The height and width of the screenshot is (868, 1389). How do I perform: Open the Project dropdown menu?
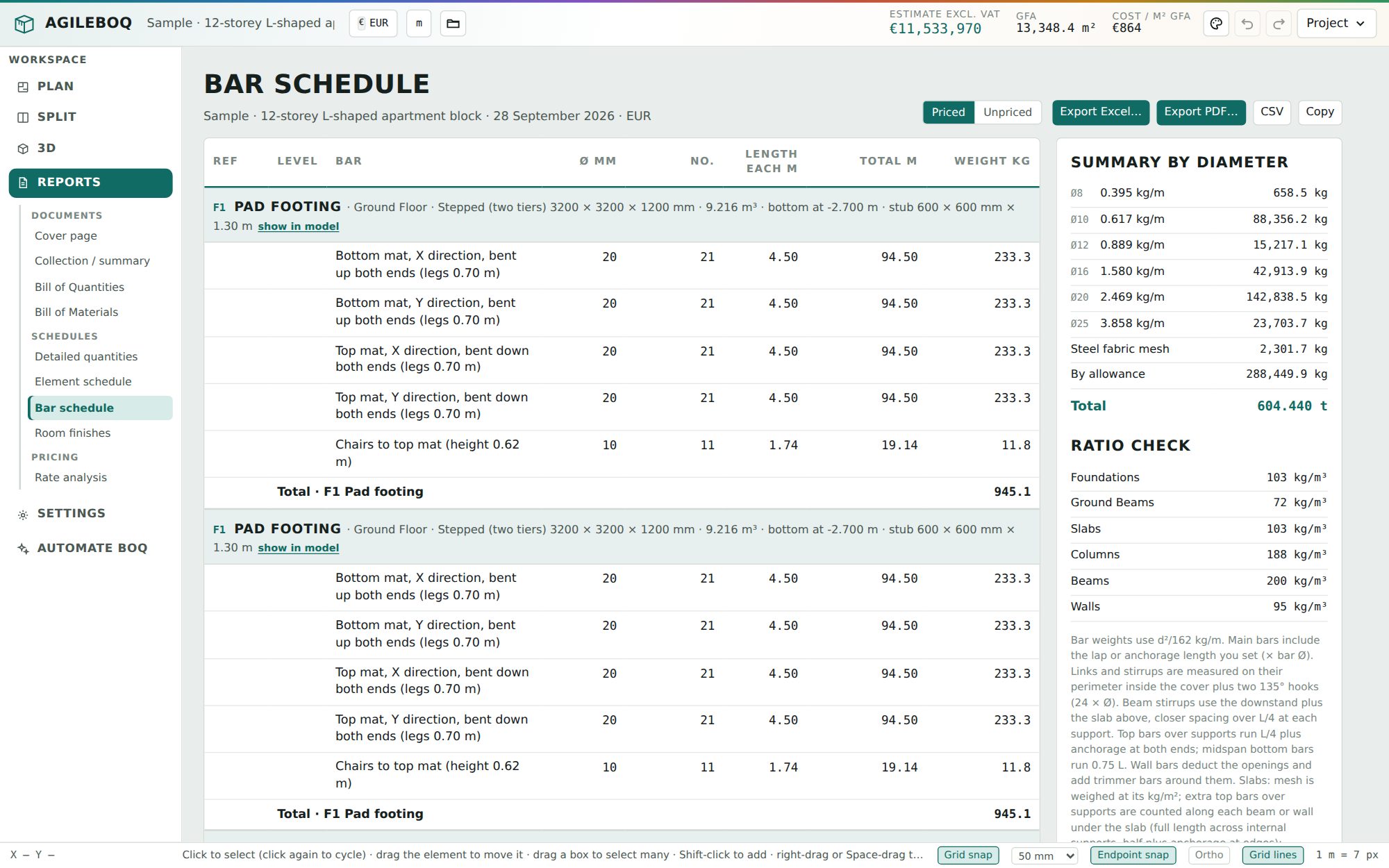coord(1336,24)
